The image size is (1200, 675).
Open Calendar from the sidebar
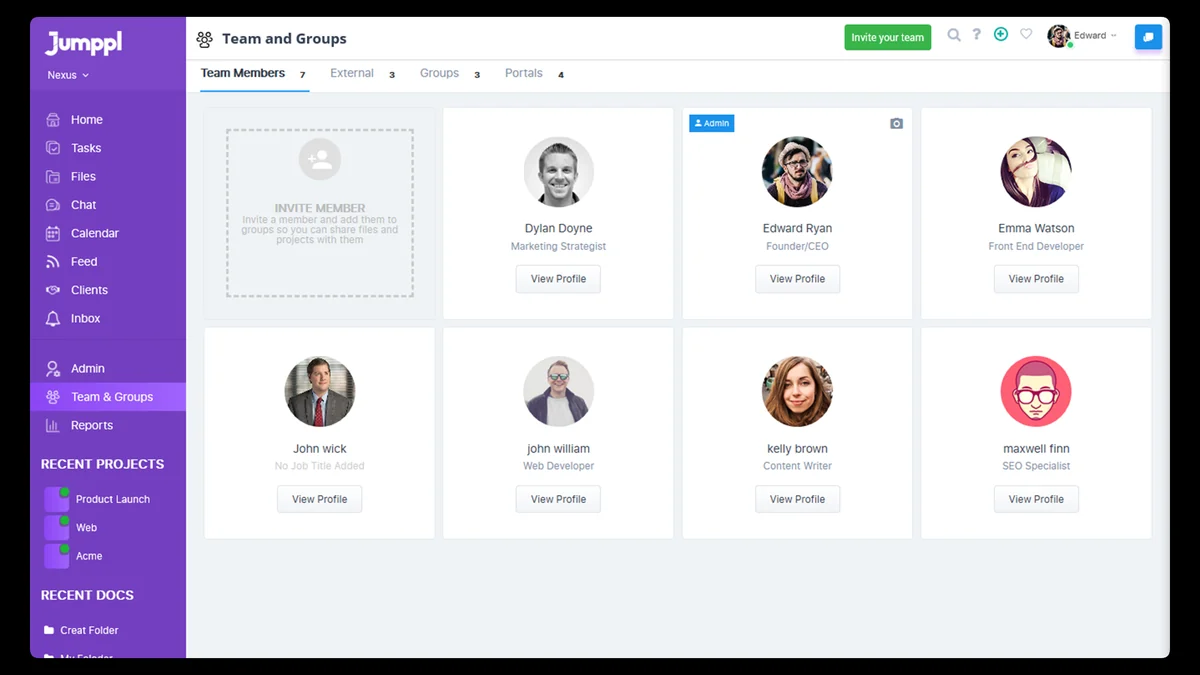[94, 233]
